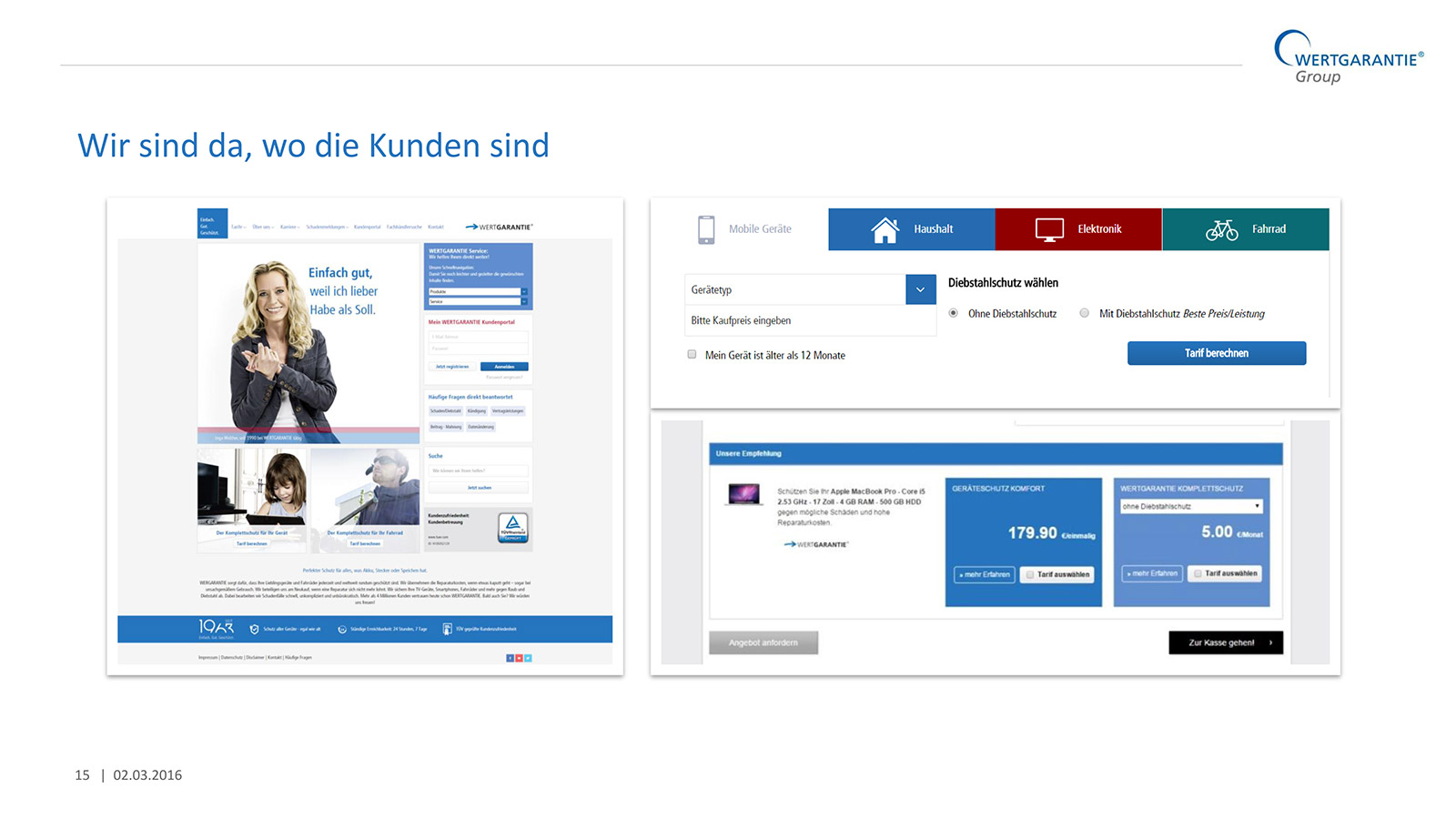Click the WERTGARANTIE Group logo
The image size is (1456, 819).
point(1348,57)
